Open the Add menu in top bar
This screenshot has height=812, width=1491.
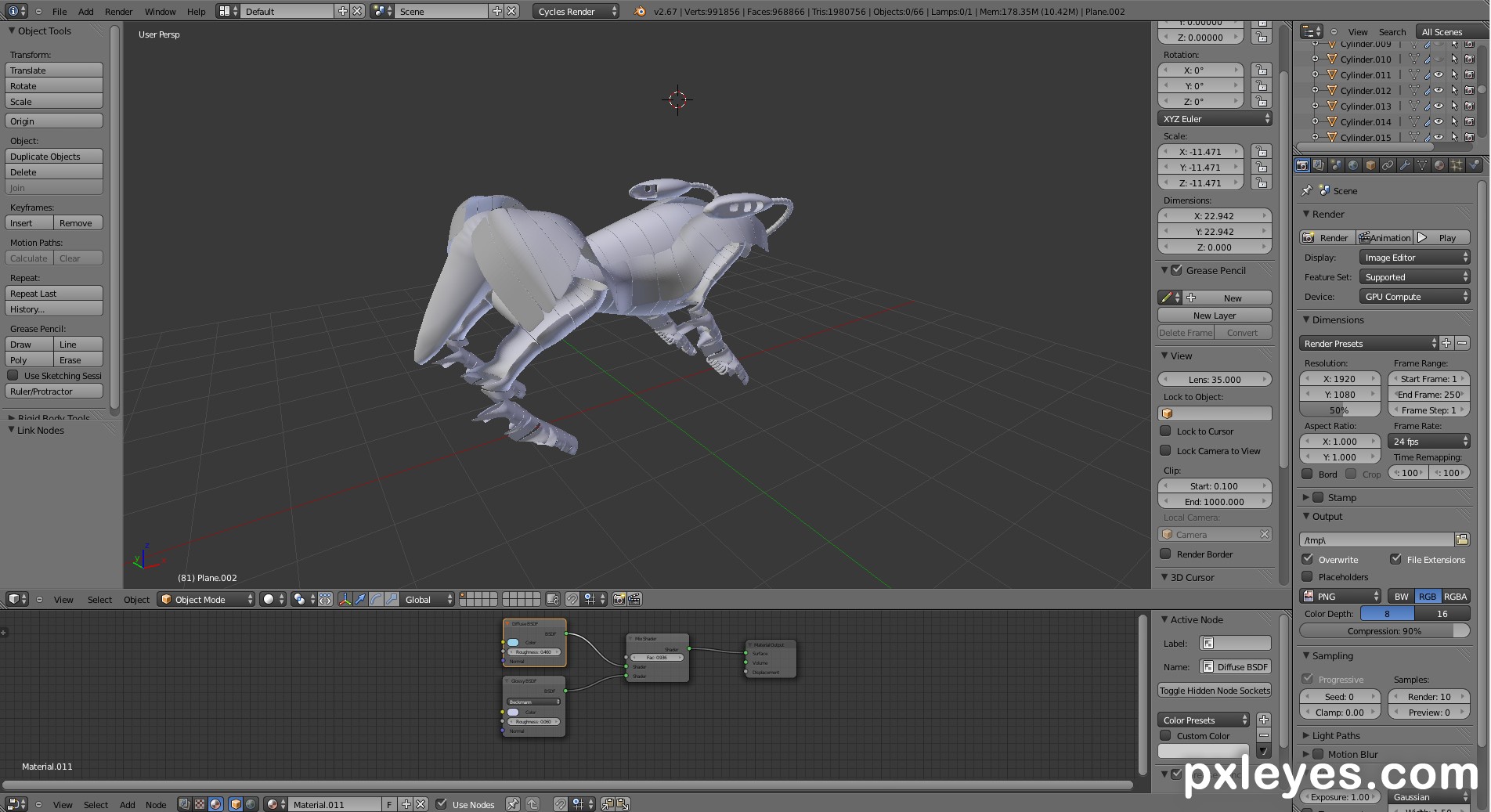click(x=86, y=11)
